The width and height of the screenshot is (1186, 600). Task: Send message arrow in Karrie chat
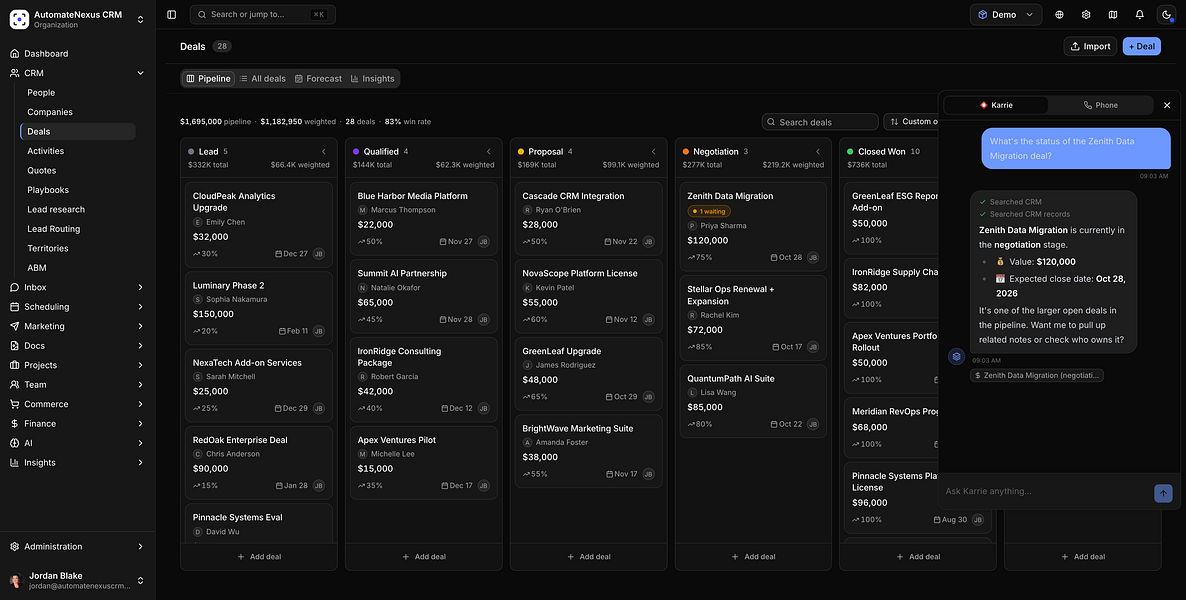coord(1163,493)
